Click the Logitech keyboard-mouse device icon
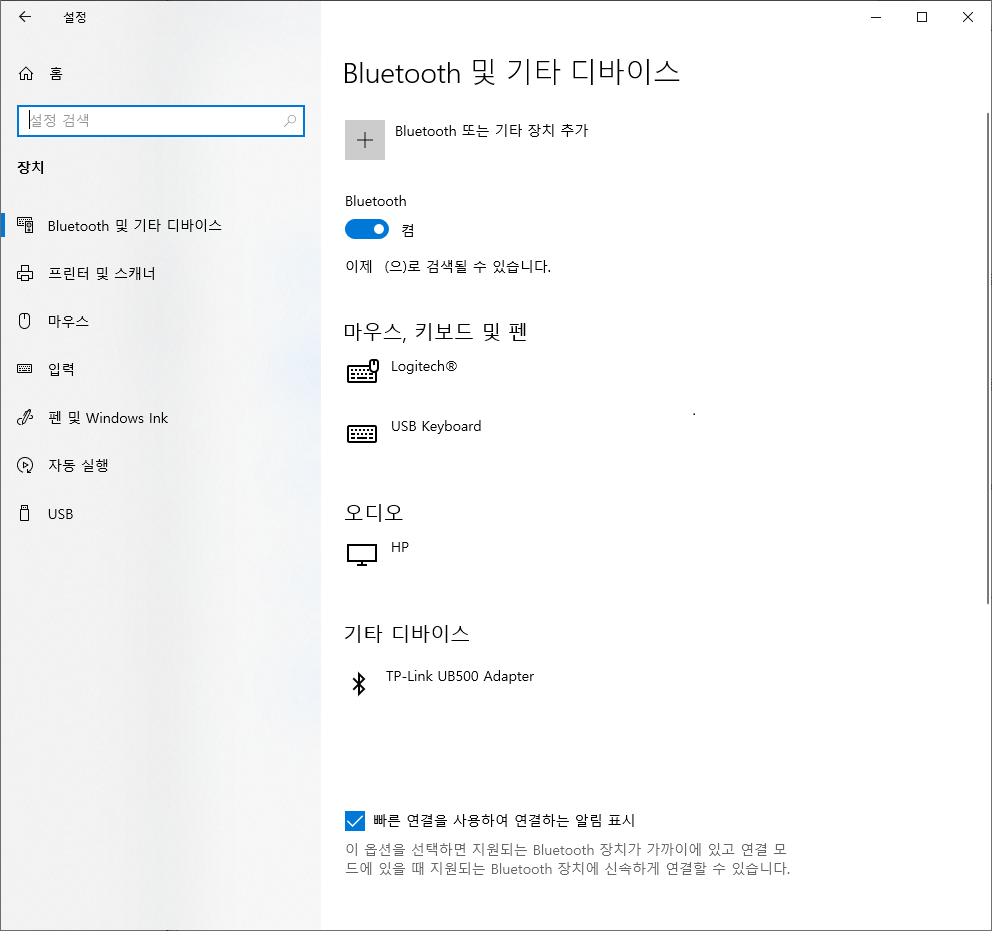992x931 pixels. [363, 371]
